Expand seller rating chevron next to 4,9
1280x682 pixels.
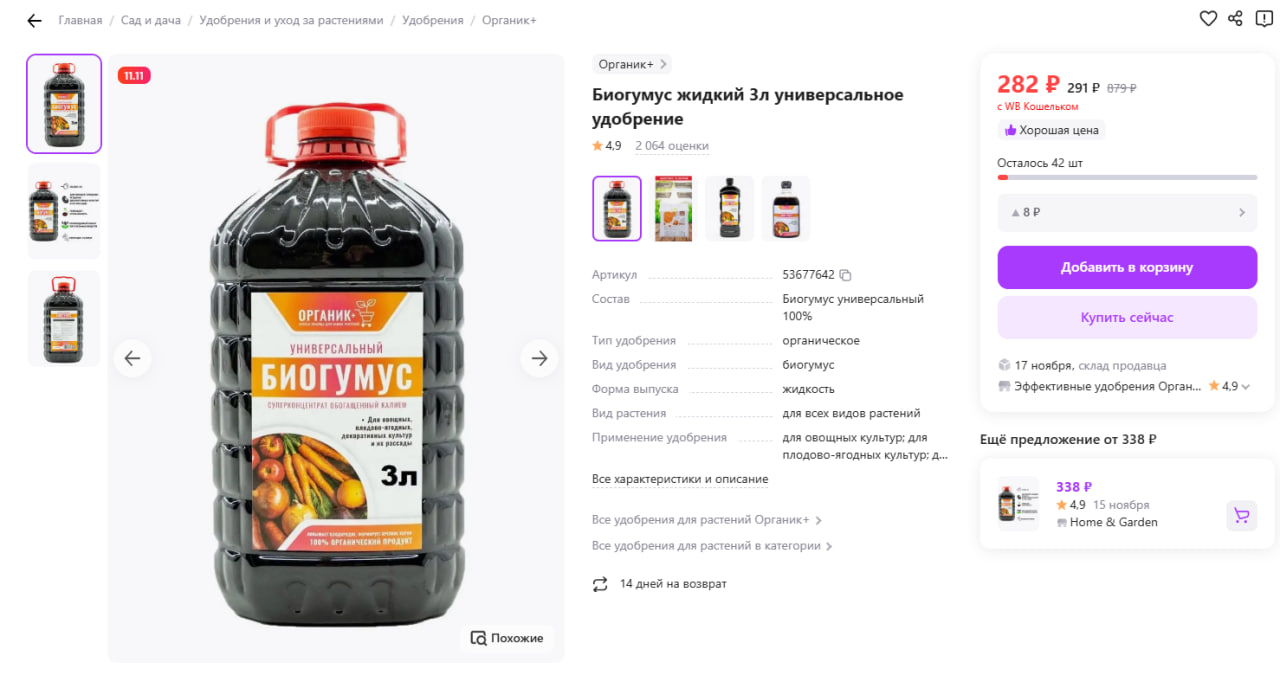1246,387
